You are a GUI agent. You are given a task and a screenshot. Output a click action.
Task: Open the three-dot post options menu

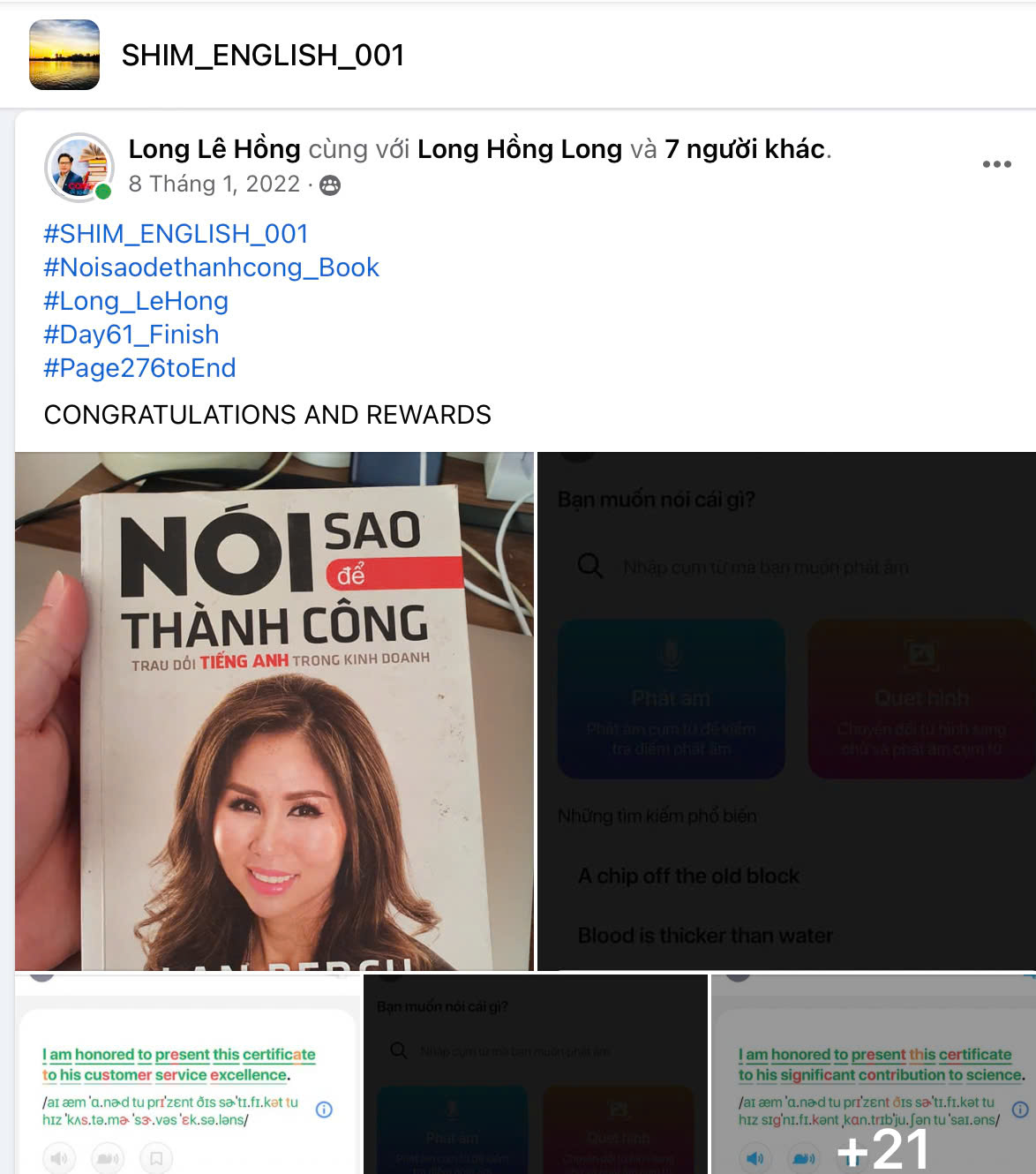(996, 164)
